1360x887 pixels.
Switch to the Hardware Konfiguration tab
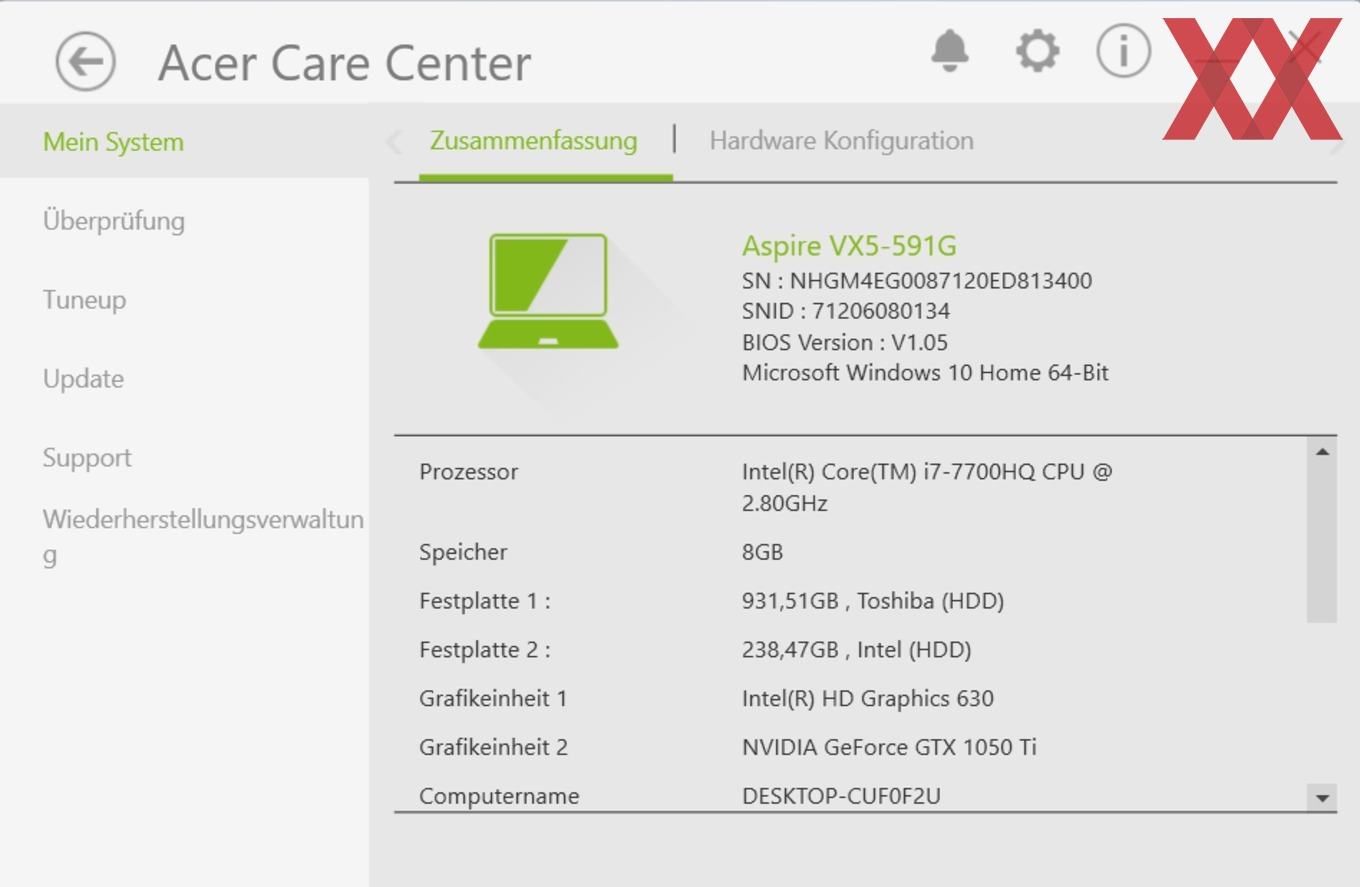coord(841,141)
